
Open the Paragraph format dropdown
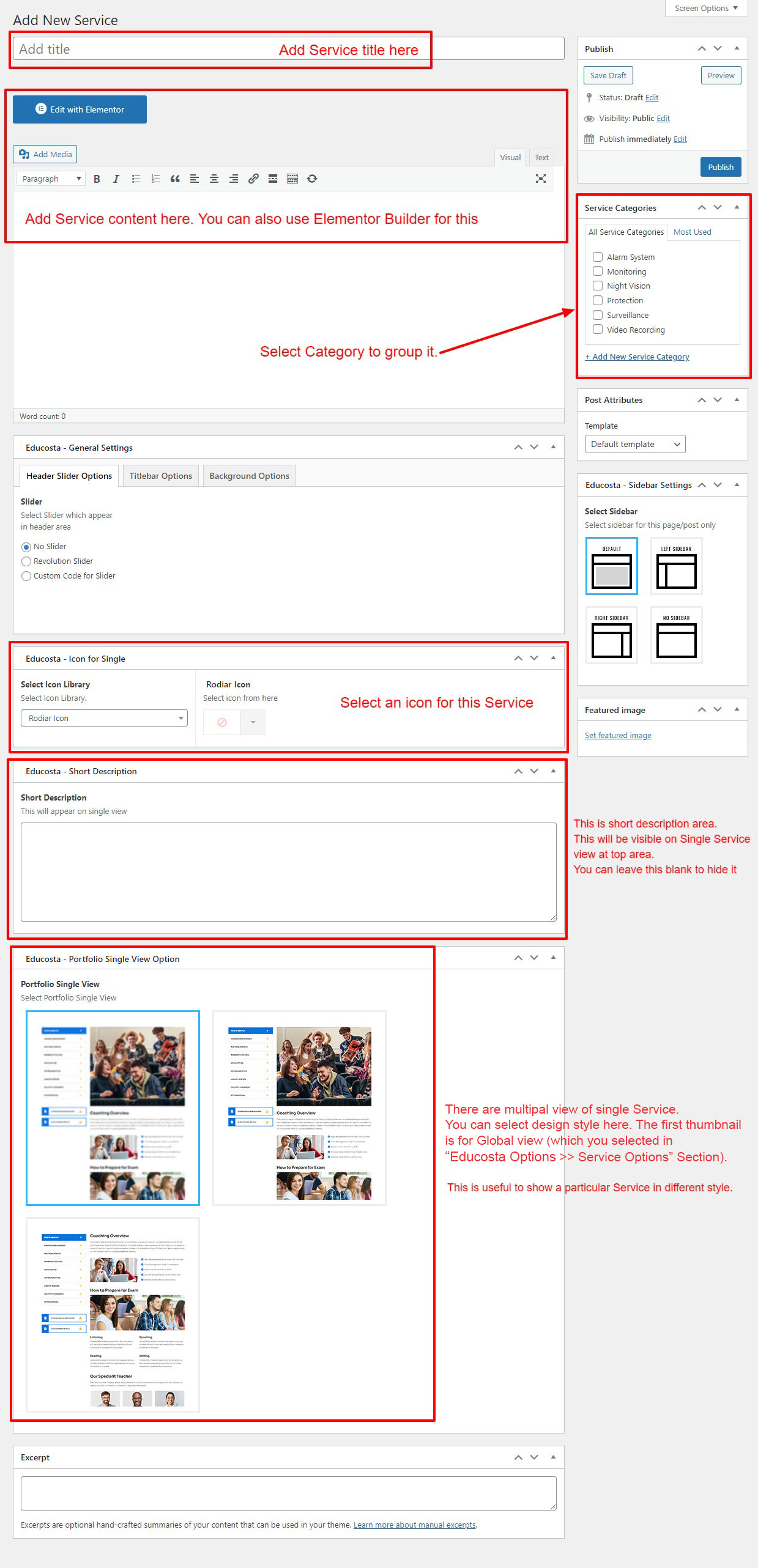51,179
